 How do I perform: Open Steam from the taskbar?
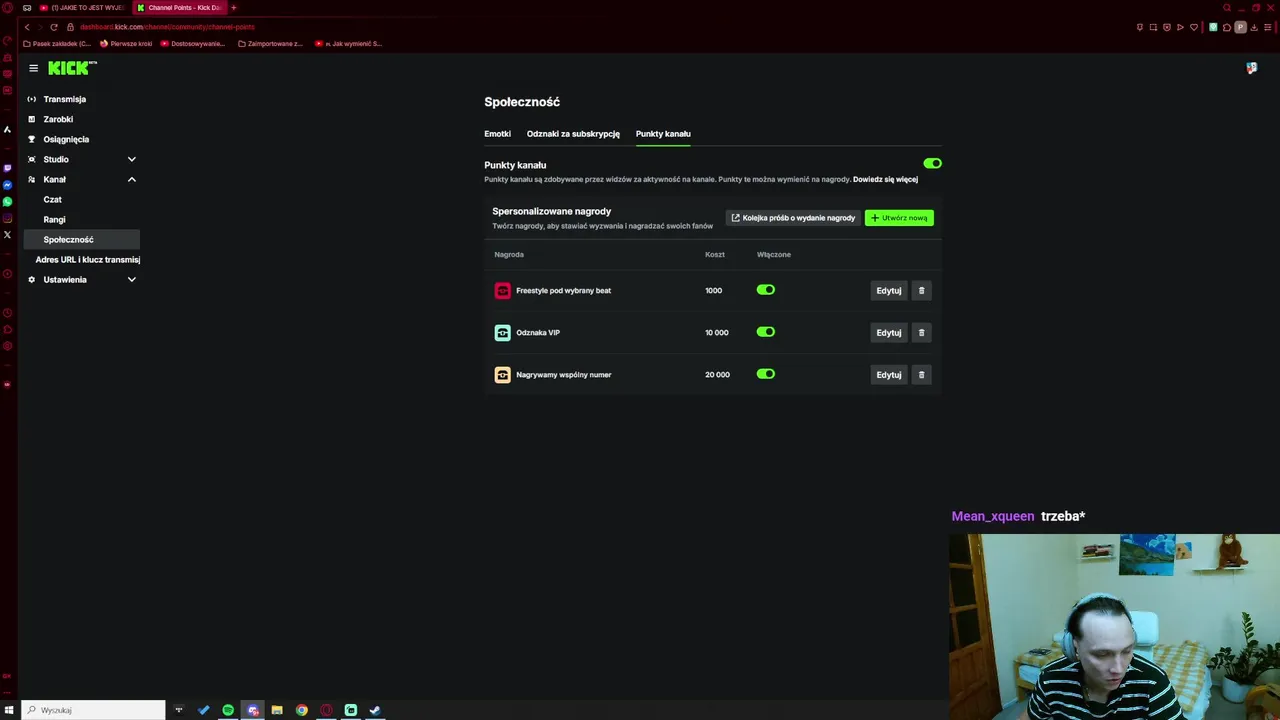[375, 710]
